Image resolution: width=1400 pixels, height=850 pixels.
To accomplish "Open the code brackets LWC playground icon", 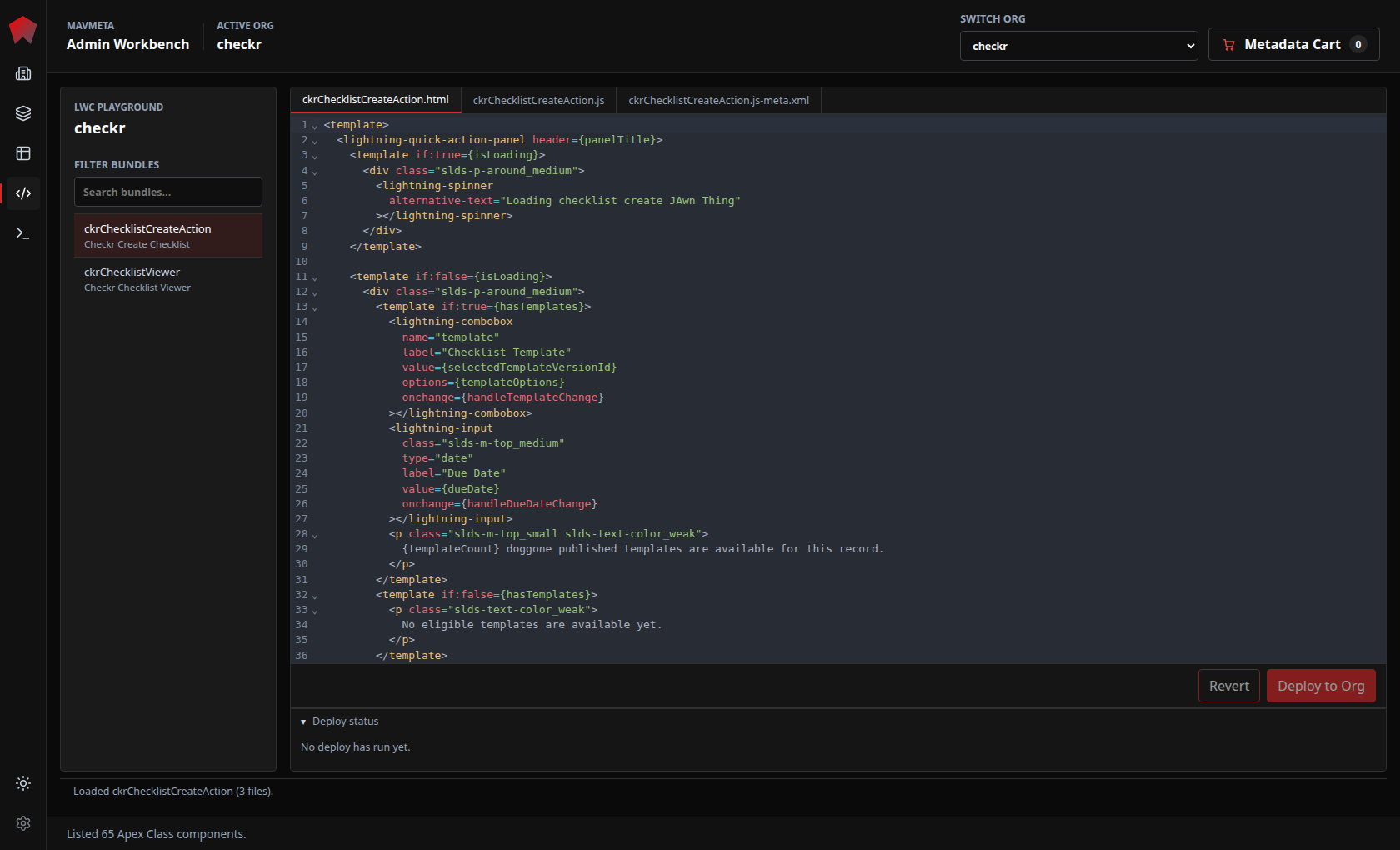I will pos(23,193).
